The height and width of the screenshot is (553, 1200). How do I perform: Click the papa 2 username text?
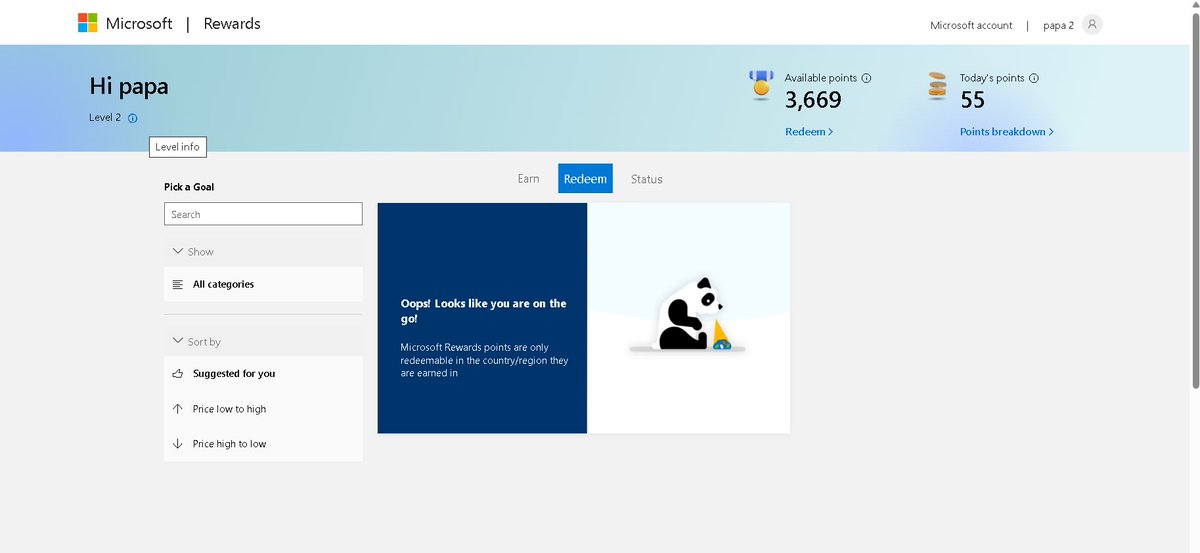1058,25
